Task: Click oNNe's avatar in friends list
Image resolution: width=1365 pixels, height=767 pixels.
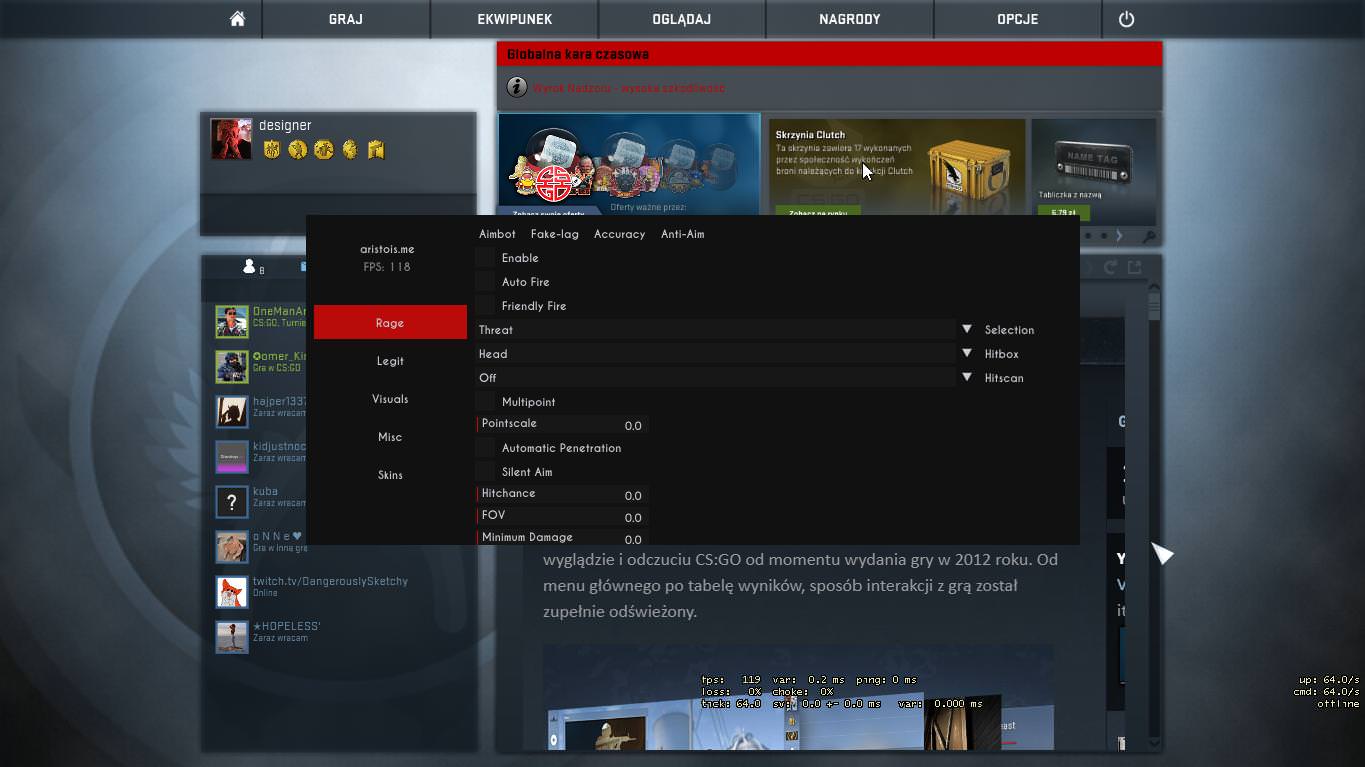Action: tap(232, 546)
